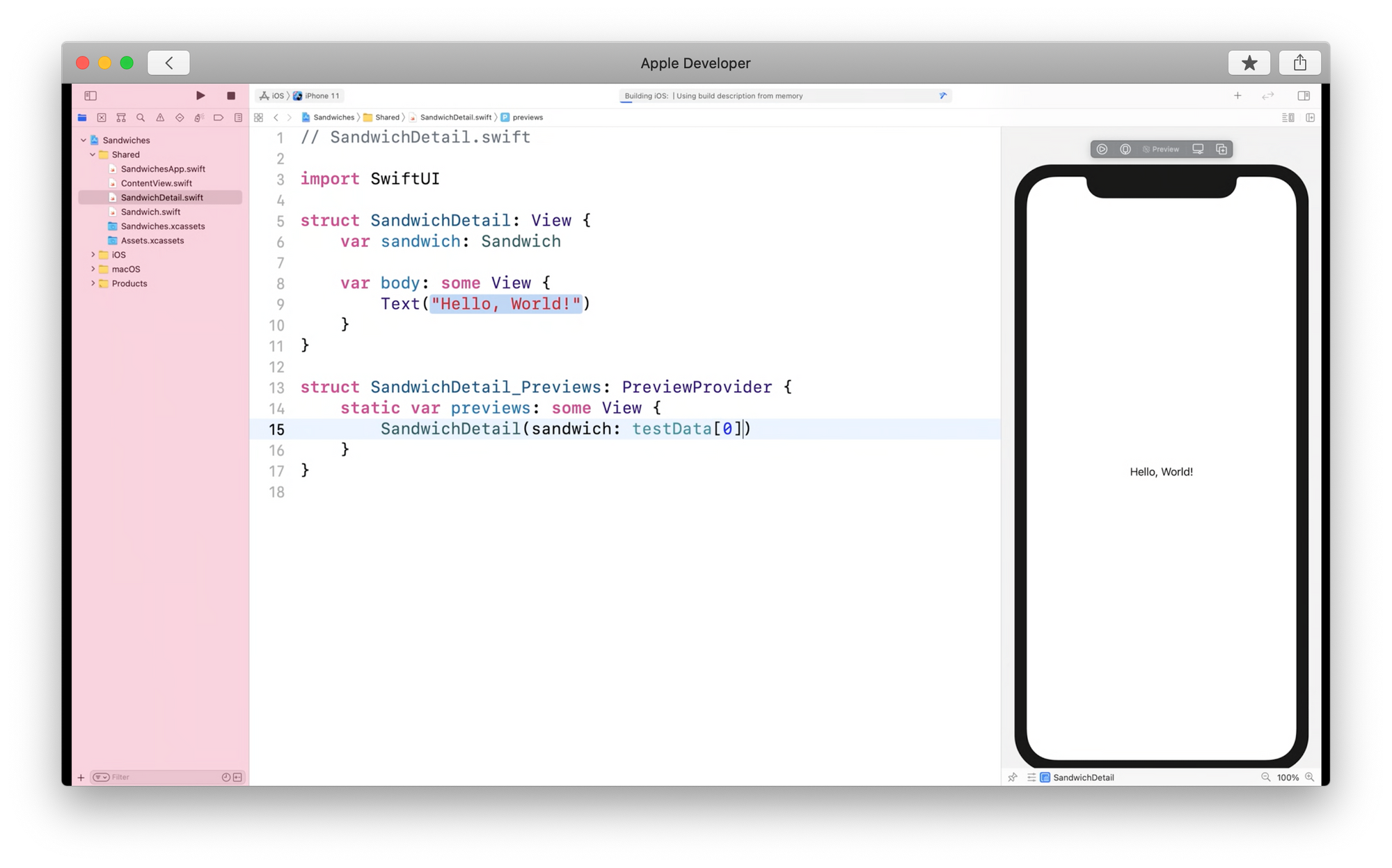The image size is (1392, 868).
Task: Toggle the navigator sidebar visibility
Action: point(90,95)
